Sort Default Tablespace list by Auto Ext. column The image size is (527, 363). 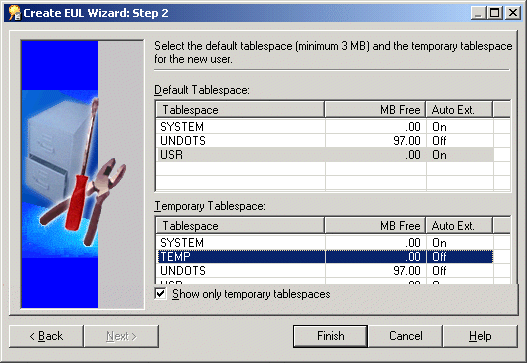[x=459, y=110]
